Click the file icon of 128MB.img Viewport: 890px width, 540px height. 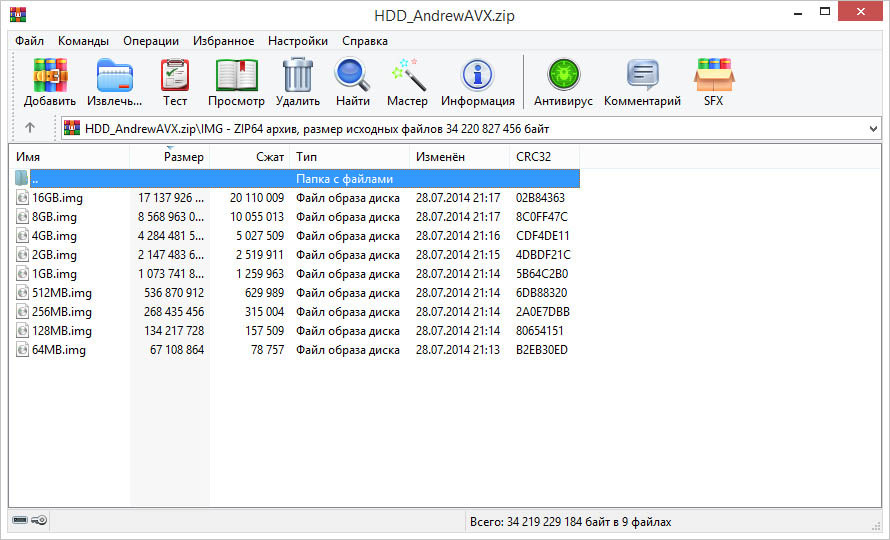[22, 330]
